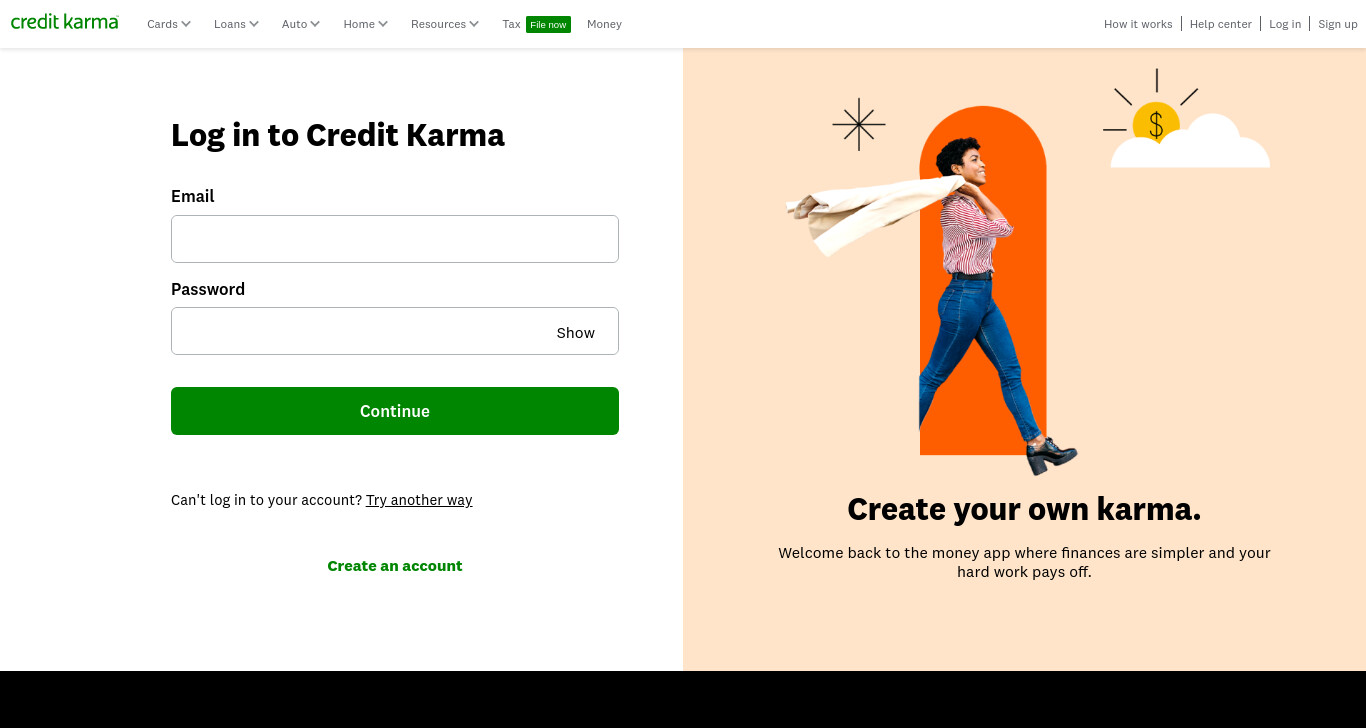1366x728 pixels.
Task: Focus the Email input field
Action: (x=395, y=239)
